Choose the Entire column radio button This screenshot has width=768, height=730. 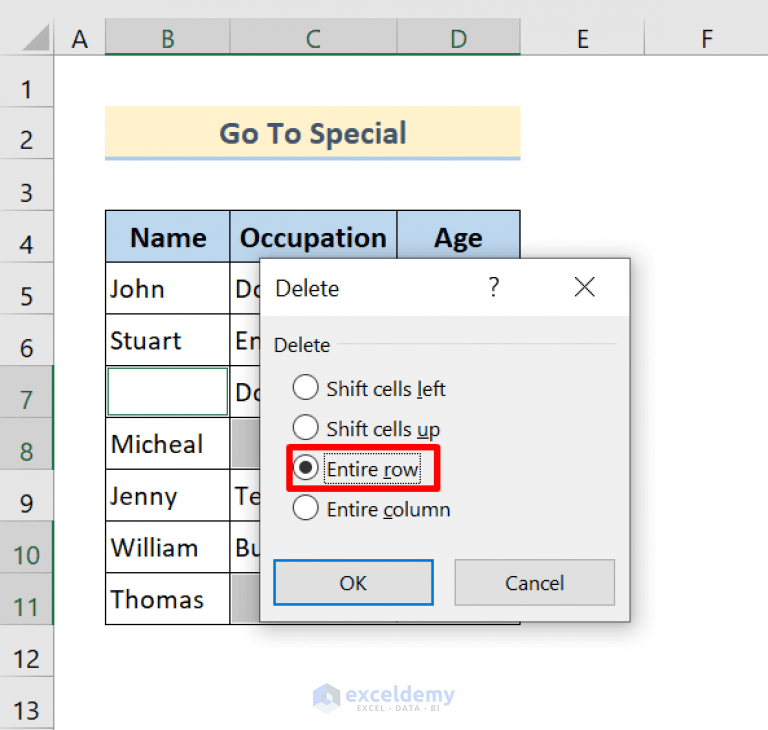coord(306,508)
